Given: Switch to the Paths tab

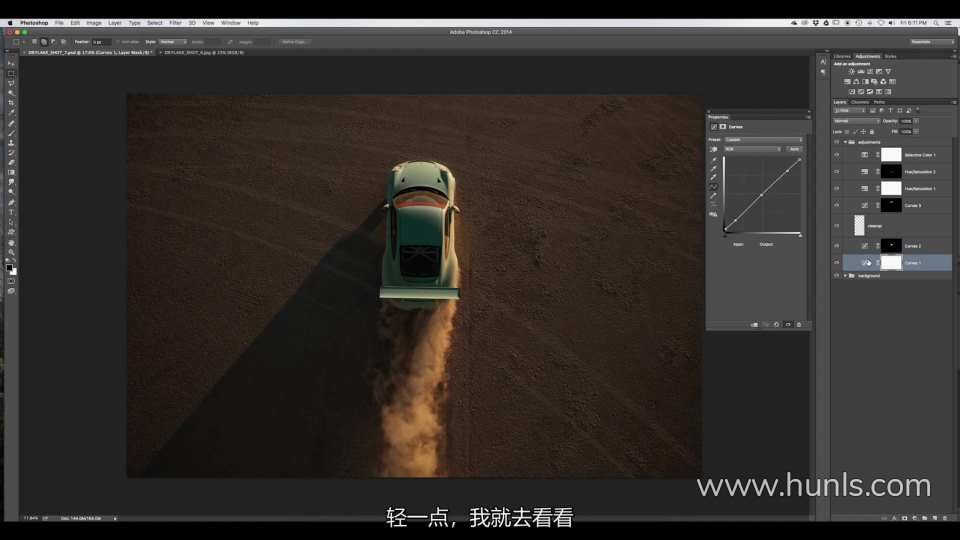Looking at the screenshot, I should 880,102.
